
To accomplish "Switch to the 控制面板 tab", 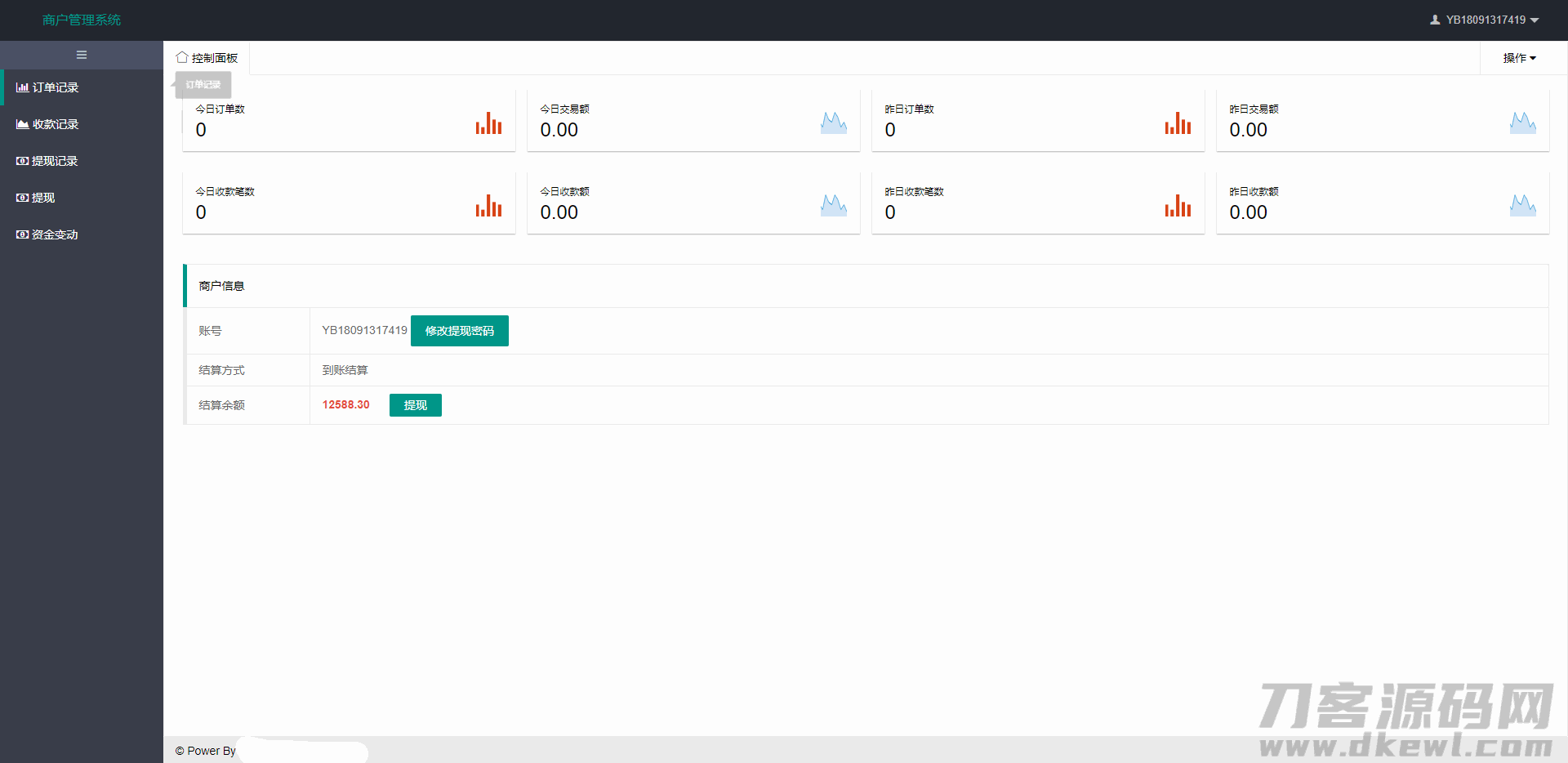I will 207,58.
